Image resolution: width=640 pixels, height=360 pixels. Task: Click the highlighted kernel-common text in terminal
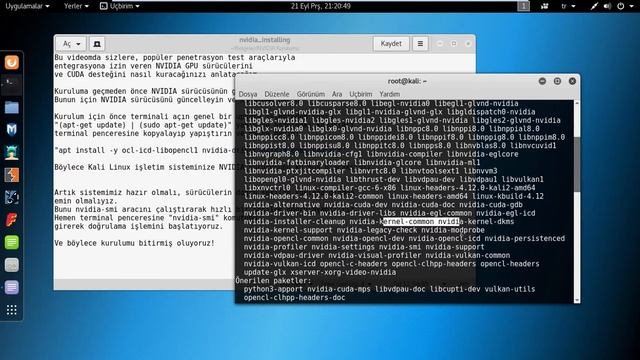420,222
